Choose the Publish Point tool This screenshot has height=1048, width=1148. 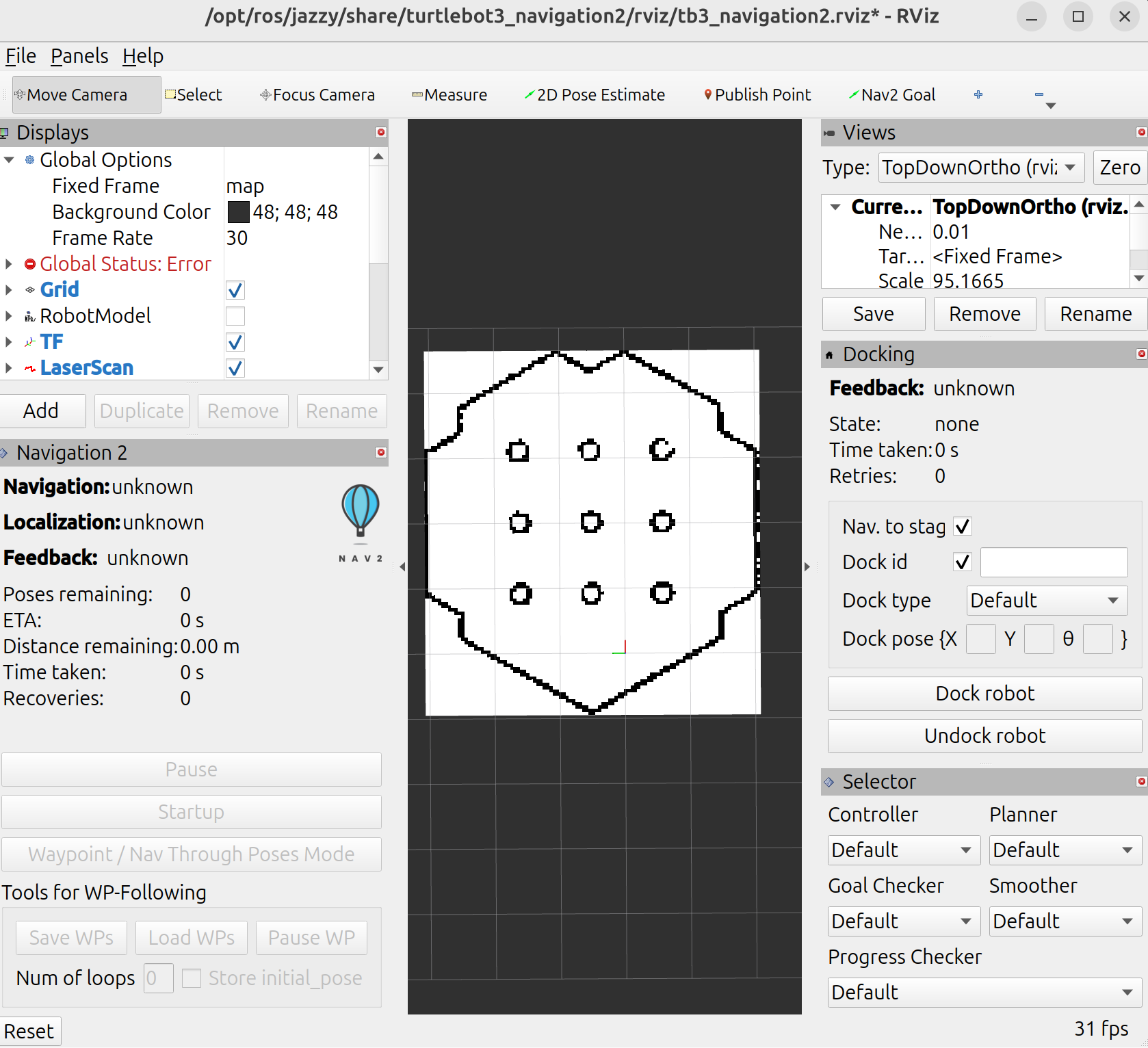757,95
